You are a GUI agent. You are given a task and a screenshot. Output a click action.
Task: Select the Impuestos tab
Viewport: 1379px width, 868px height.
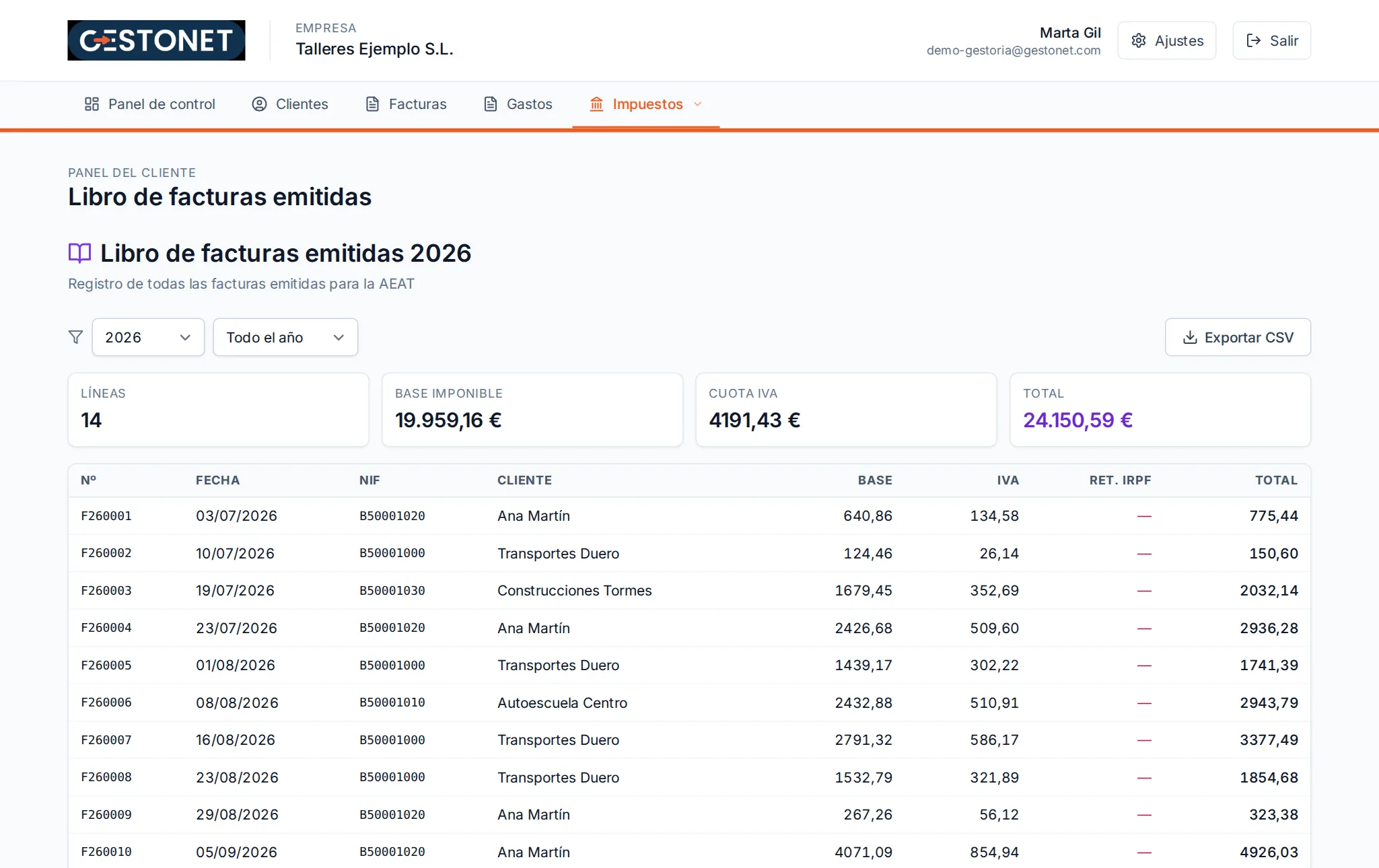(646, 104)
